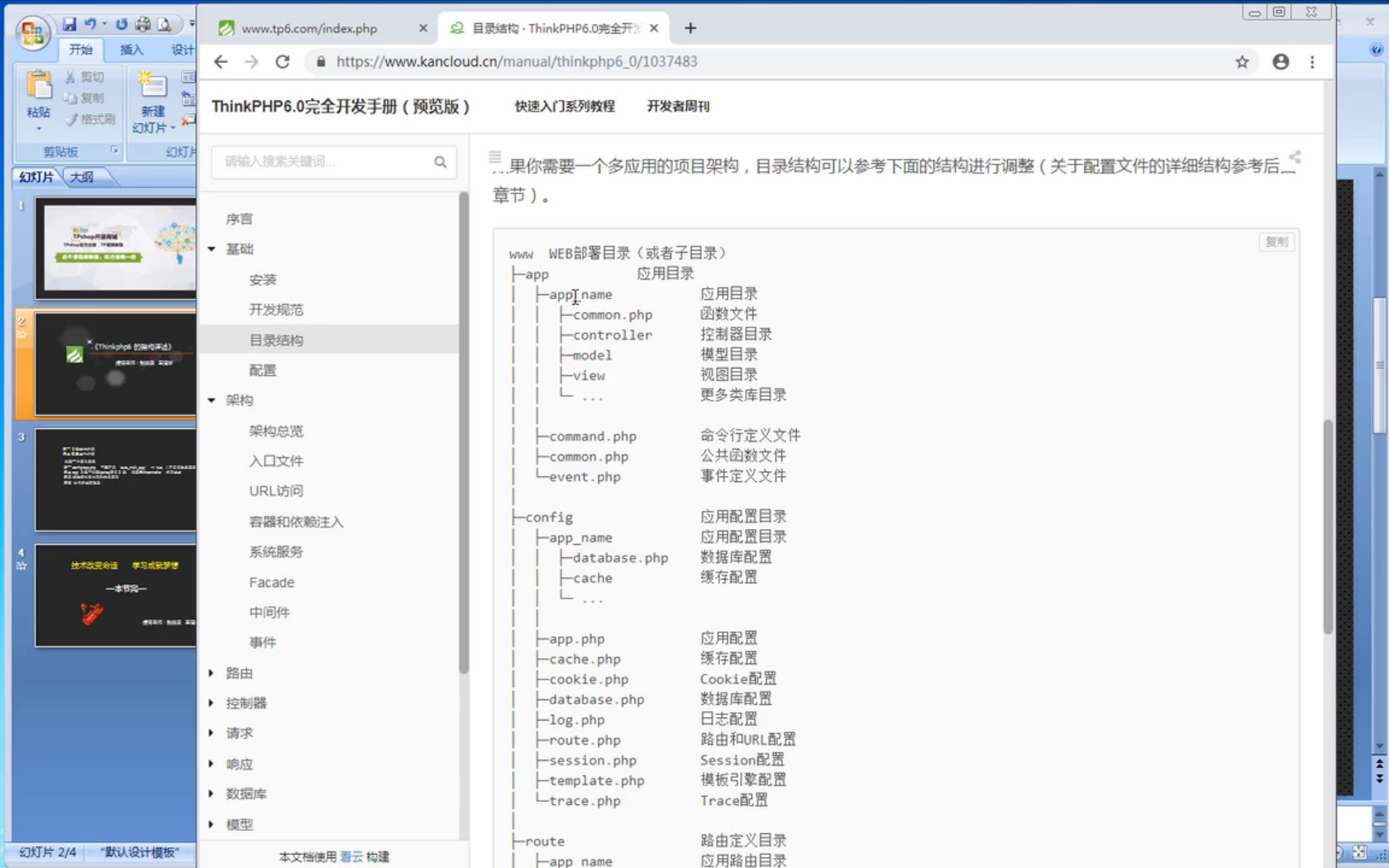
Task: Open the clipboard (剪贴板) dialog launcher
Action: click(114, 150)
